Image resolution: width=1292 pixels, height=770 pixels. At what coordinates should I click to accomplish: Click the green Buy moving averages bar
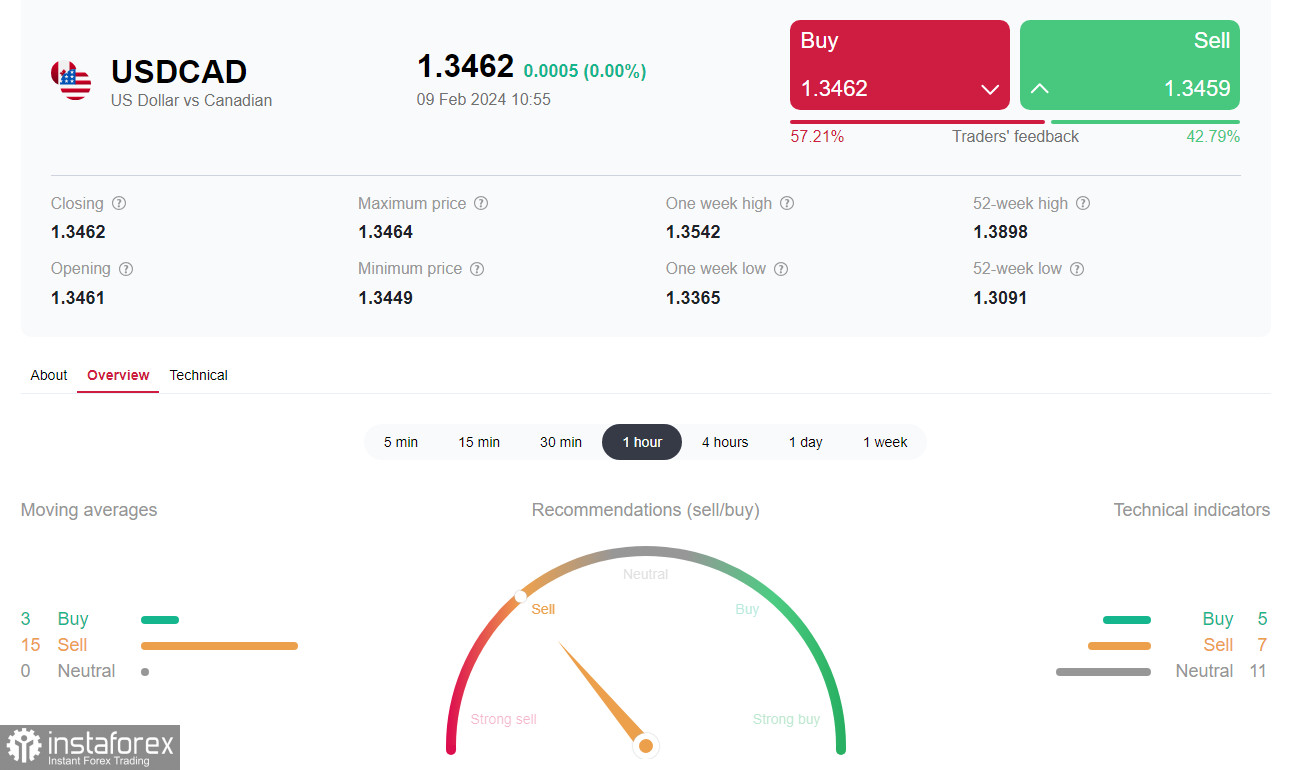coord(160,620)
